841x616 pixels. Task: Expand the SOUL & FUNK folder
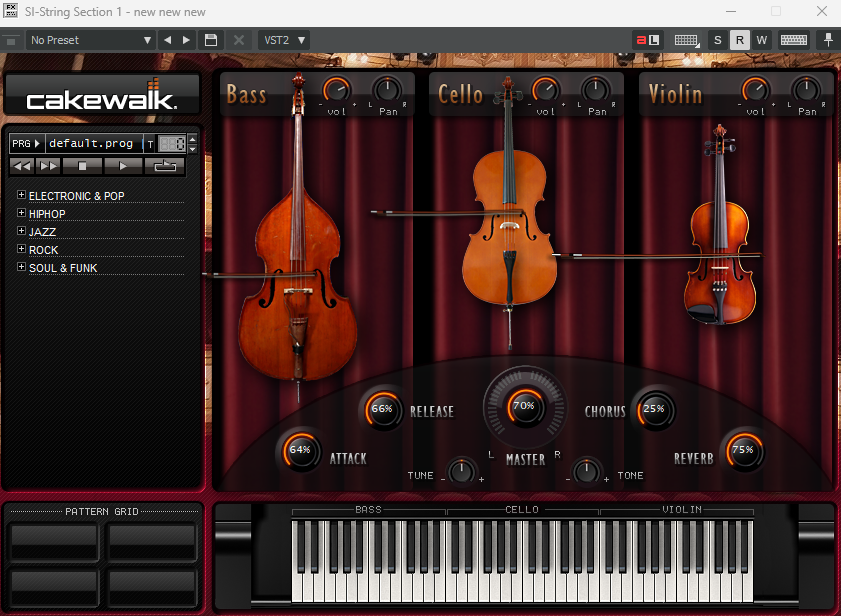click(21, 267)
